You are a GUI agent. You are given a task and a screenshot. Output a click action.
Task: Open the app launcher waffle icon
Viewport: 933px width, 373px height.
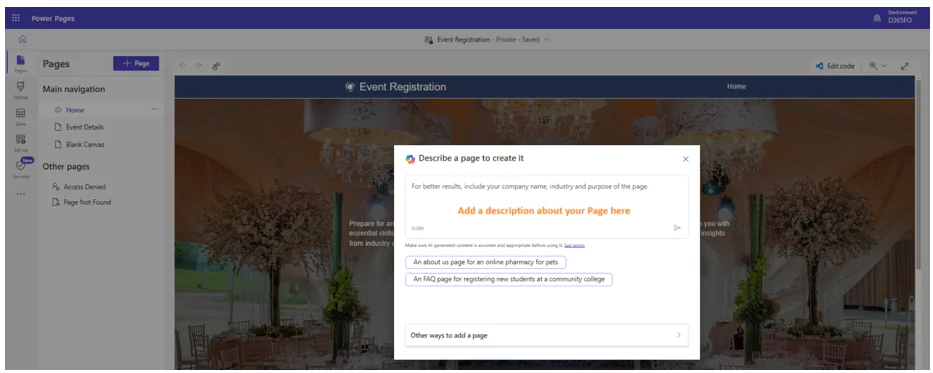coord(16,18)
